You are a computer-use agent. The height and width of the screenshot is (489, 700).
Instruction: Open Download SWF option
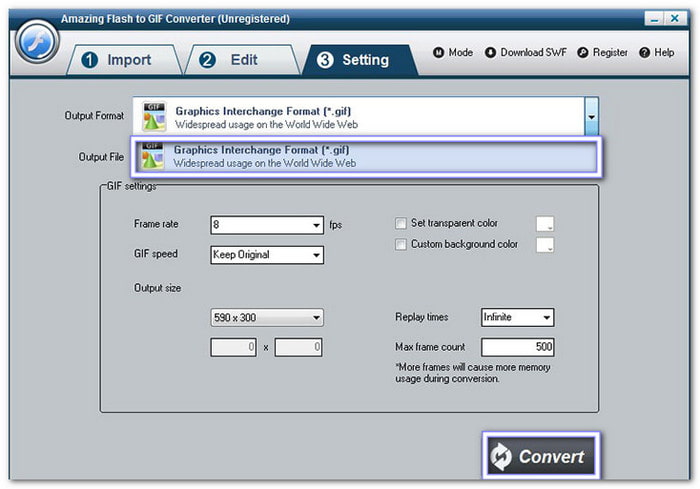[526, 53]
